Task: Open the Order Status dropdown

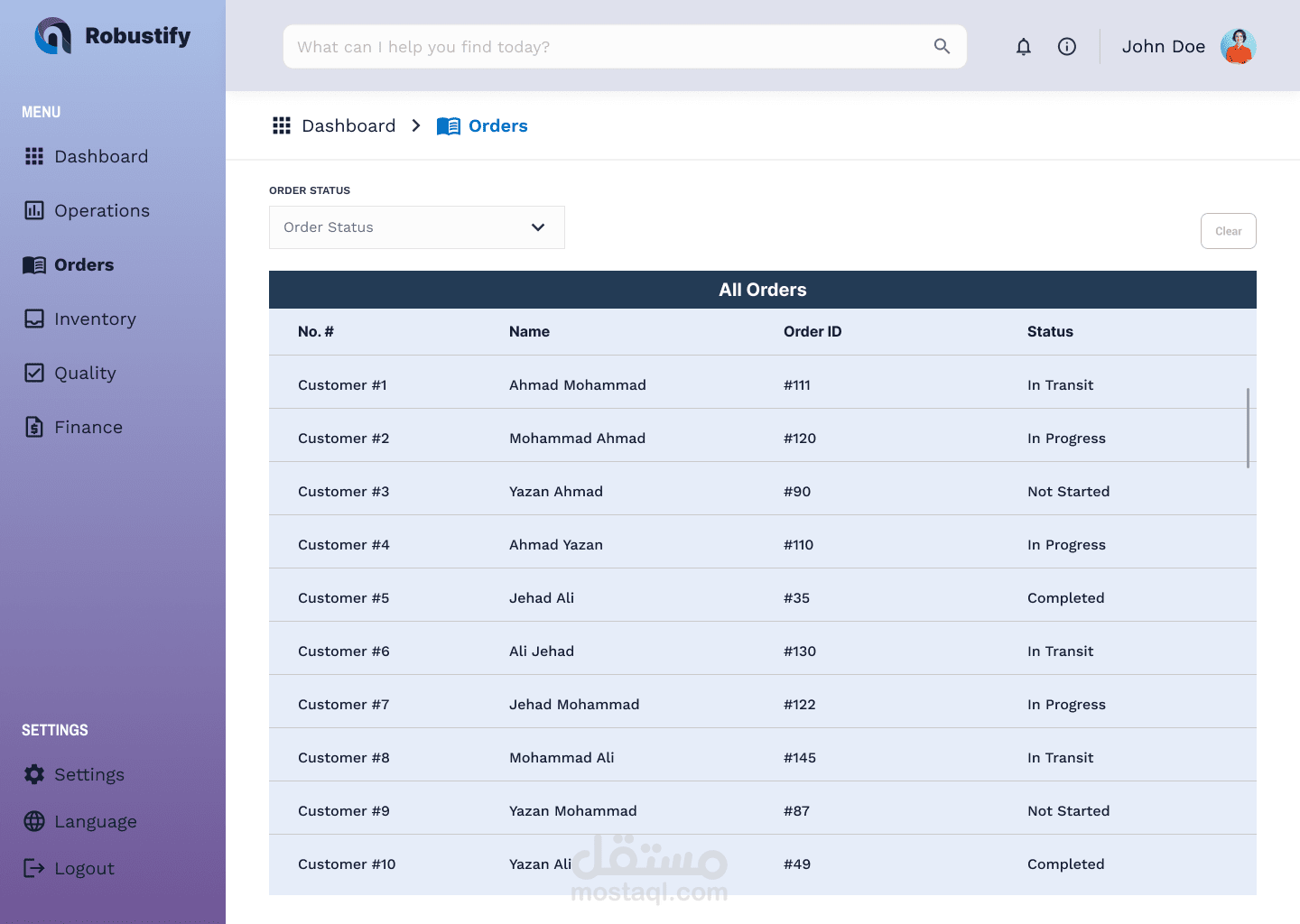Action: click(417, 227)
